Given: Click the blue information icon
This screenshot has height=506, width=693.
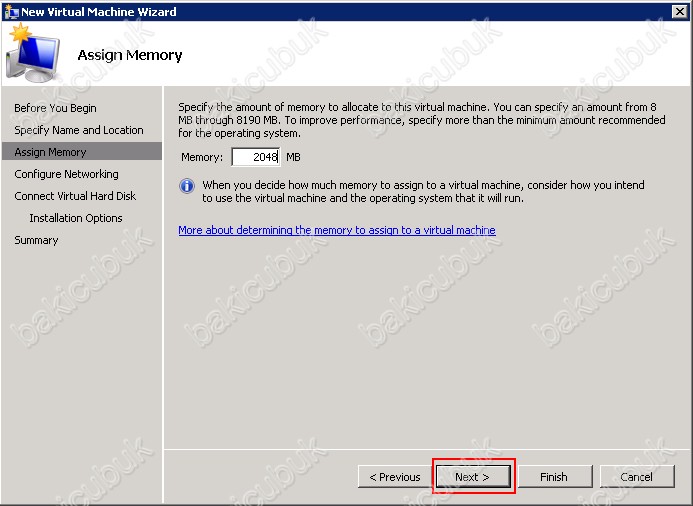Looking at the screenshot, I should click(x=187, y=186).
